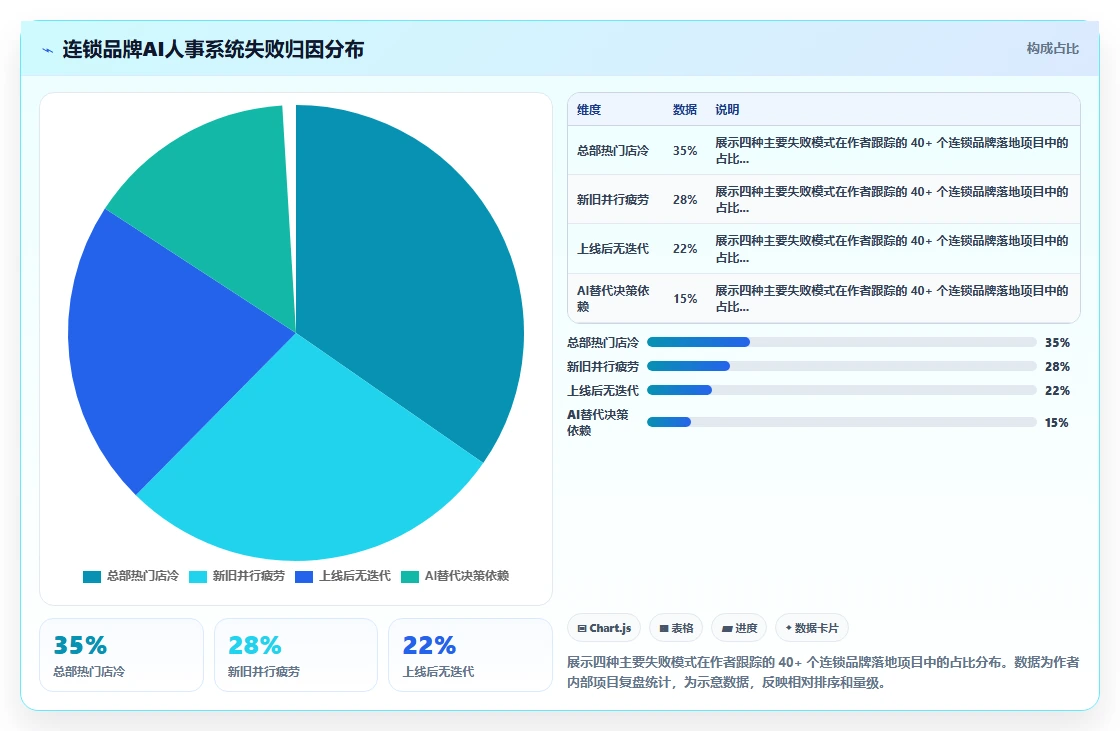Screen dimensions: 1120x731
Task: Click the lightning icon beside the title
Action: (x=48, y=50)
